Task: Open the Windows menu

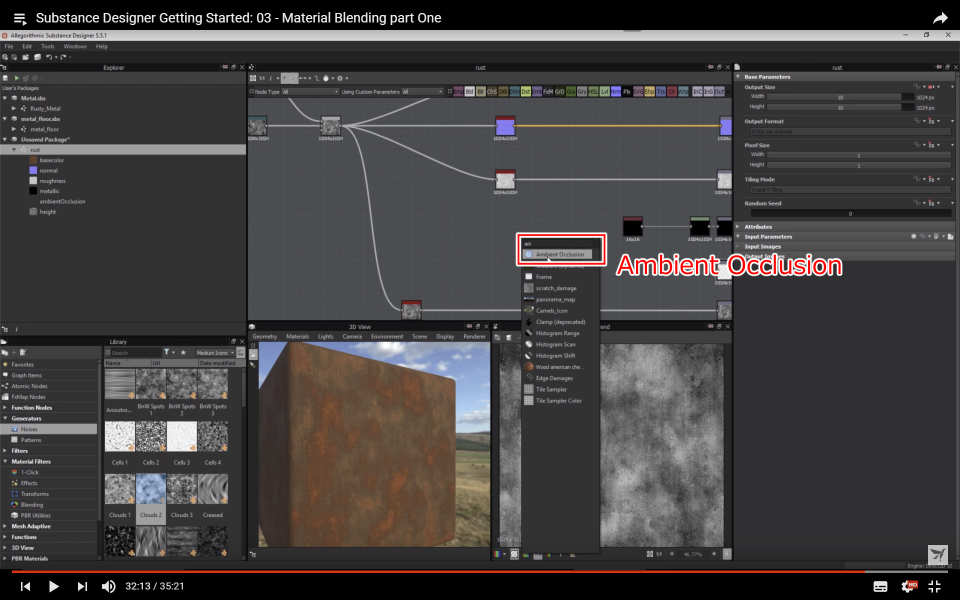Action: pos(75,47)
